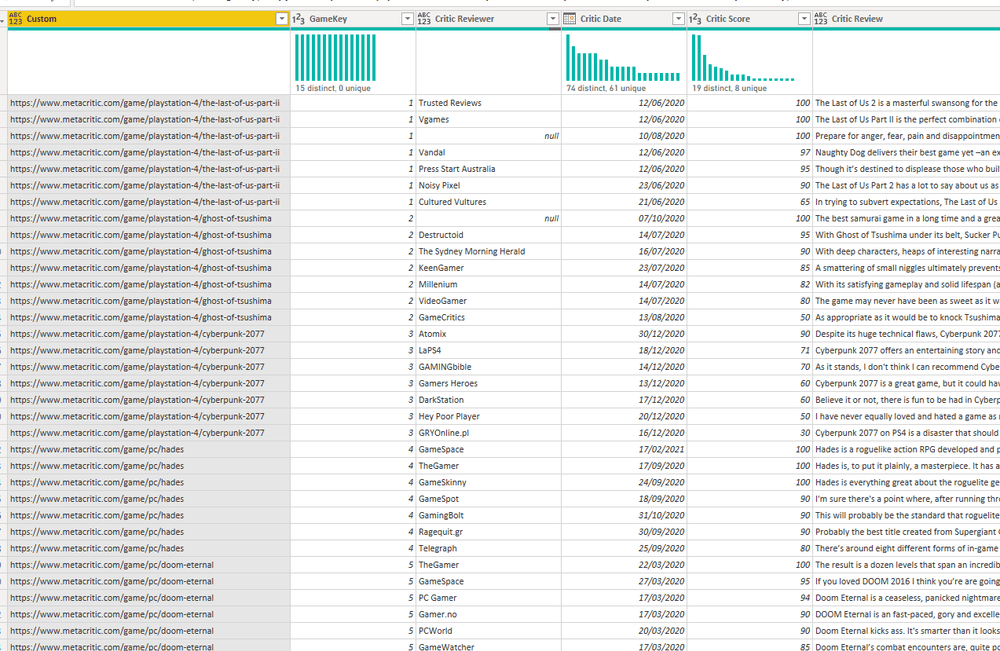The height and width of the screenshot is (651, 1000).
Task: Select the Hey Poor Player cell
Action: pos(489,417)
